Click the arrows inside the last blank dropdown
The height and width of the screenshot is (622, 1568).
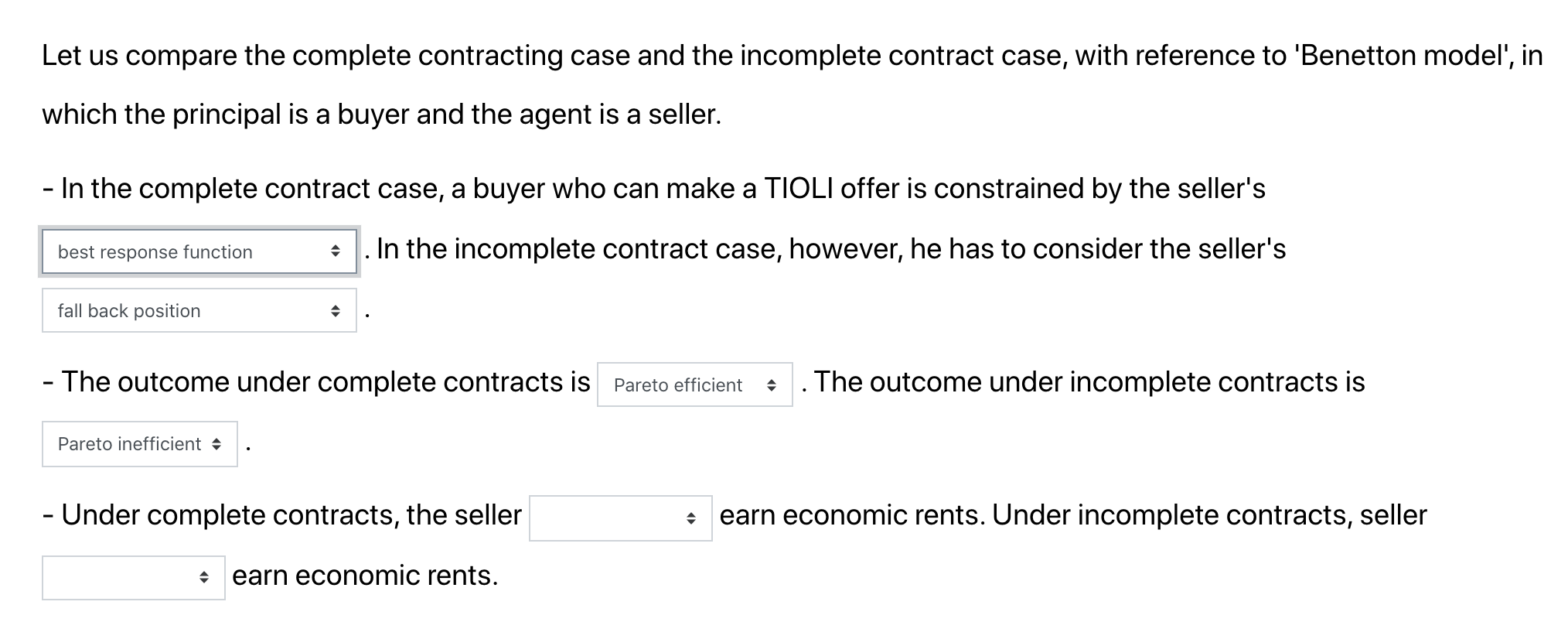pyautogui.click(x=204, y=576)
